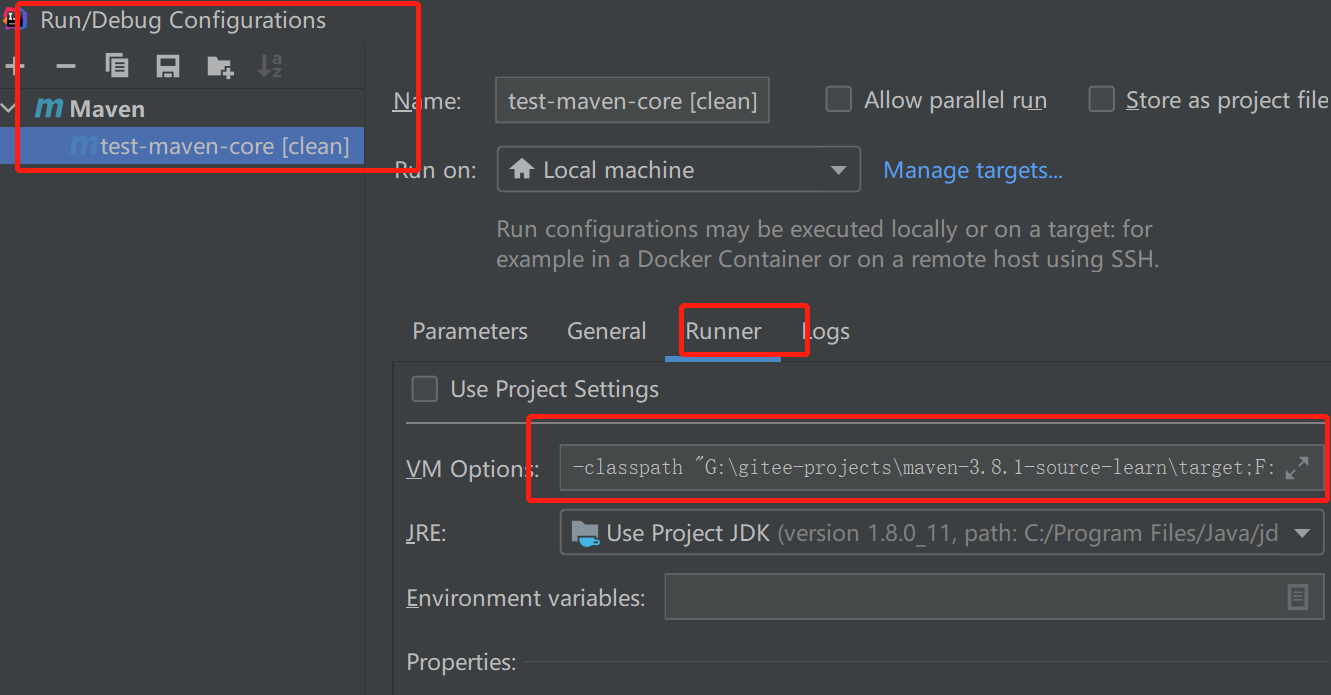Open the Logs tab

tap(826, 331)
